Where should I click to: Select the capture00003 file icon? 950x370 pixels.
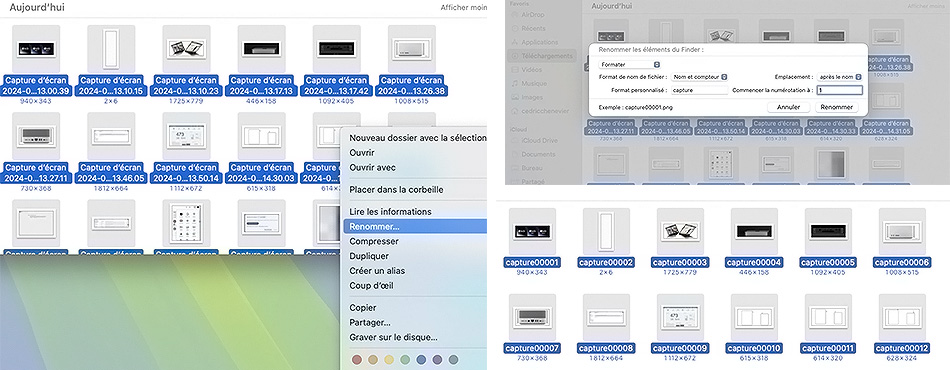click(680, 231)
